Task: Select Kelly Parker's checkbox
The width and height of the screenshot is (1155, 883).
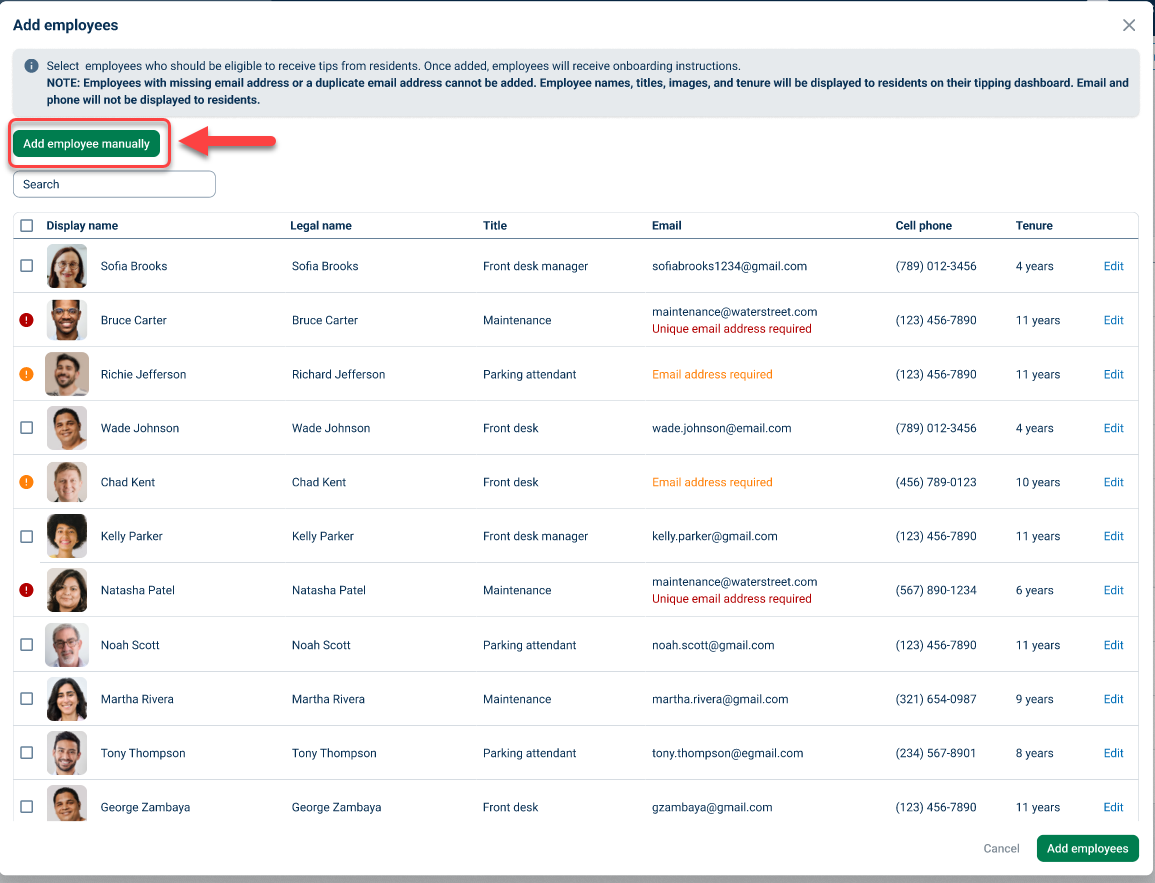Action: (x=27, y=536)
